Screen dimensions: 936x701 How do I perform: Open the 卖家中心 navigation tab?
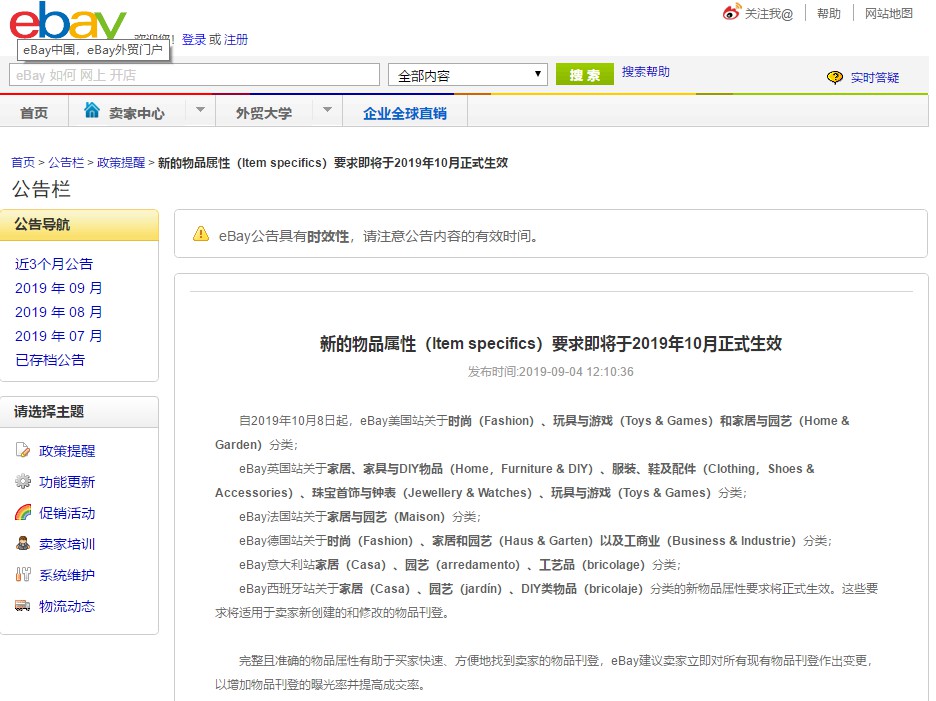[x=136, y=113]
